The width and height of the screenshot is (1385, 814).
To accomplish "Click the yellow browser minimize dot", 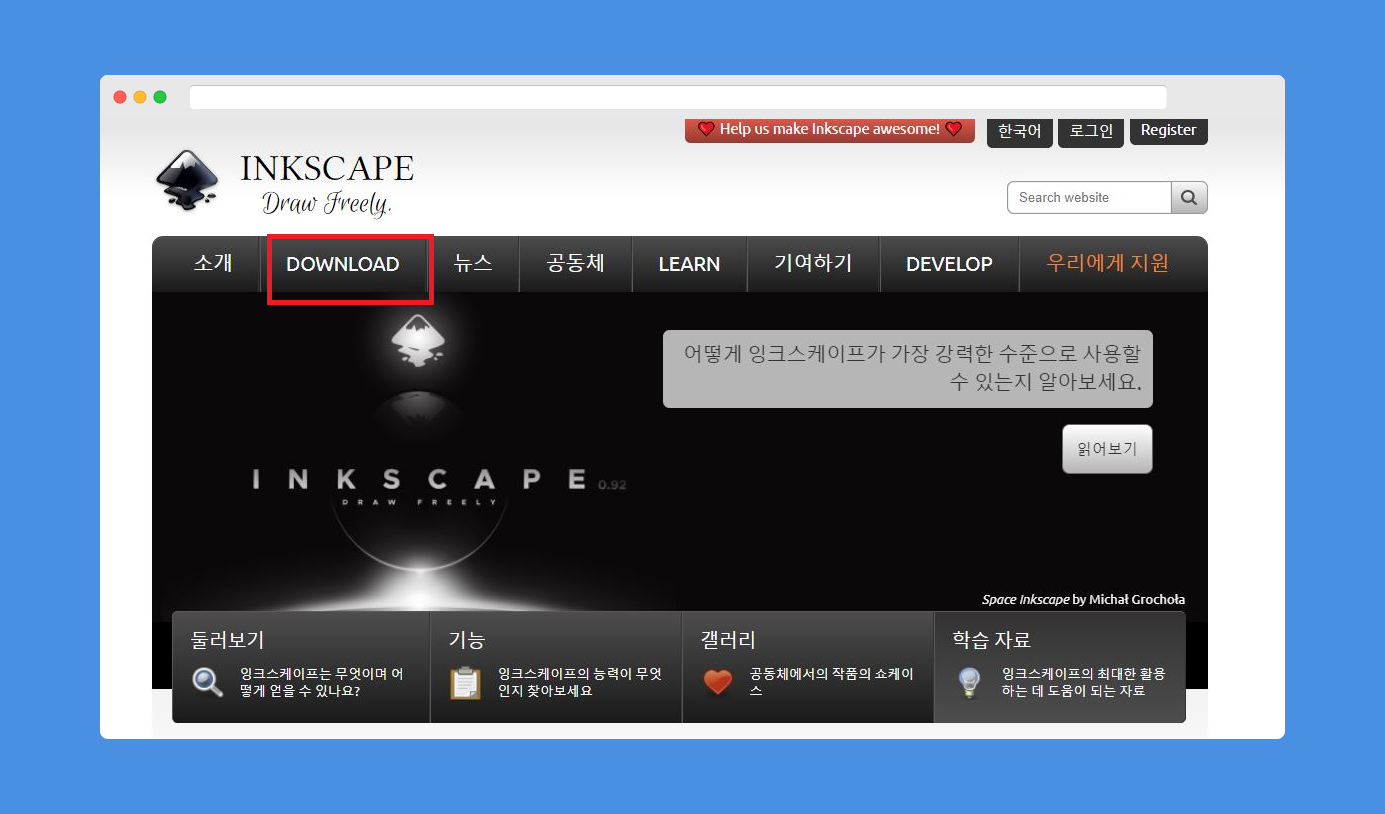I will pyautogui.click(x=140, y=97).
